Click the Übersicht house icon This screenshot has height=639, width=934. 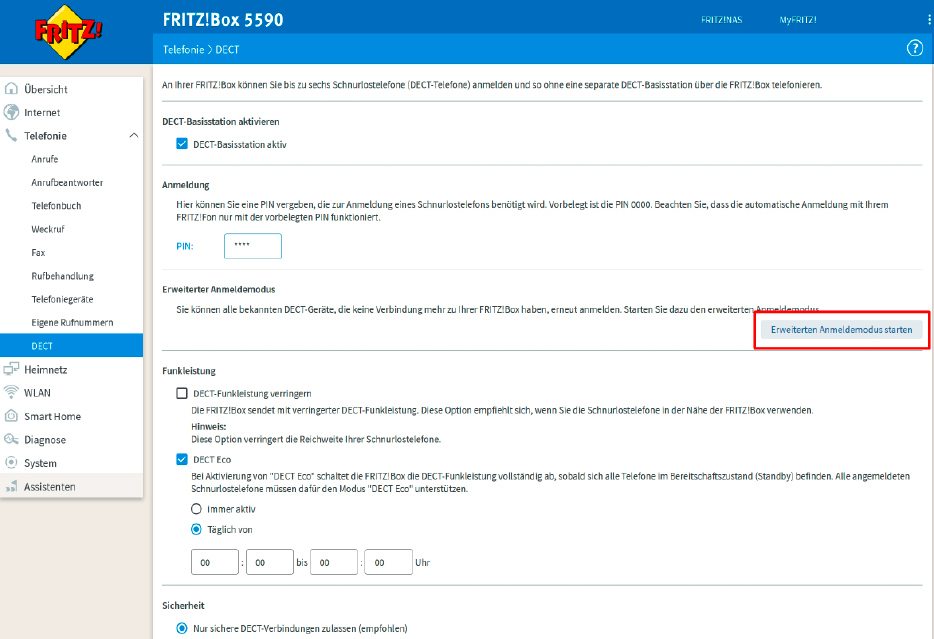click(11, 89)
